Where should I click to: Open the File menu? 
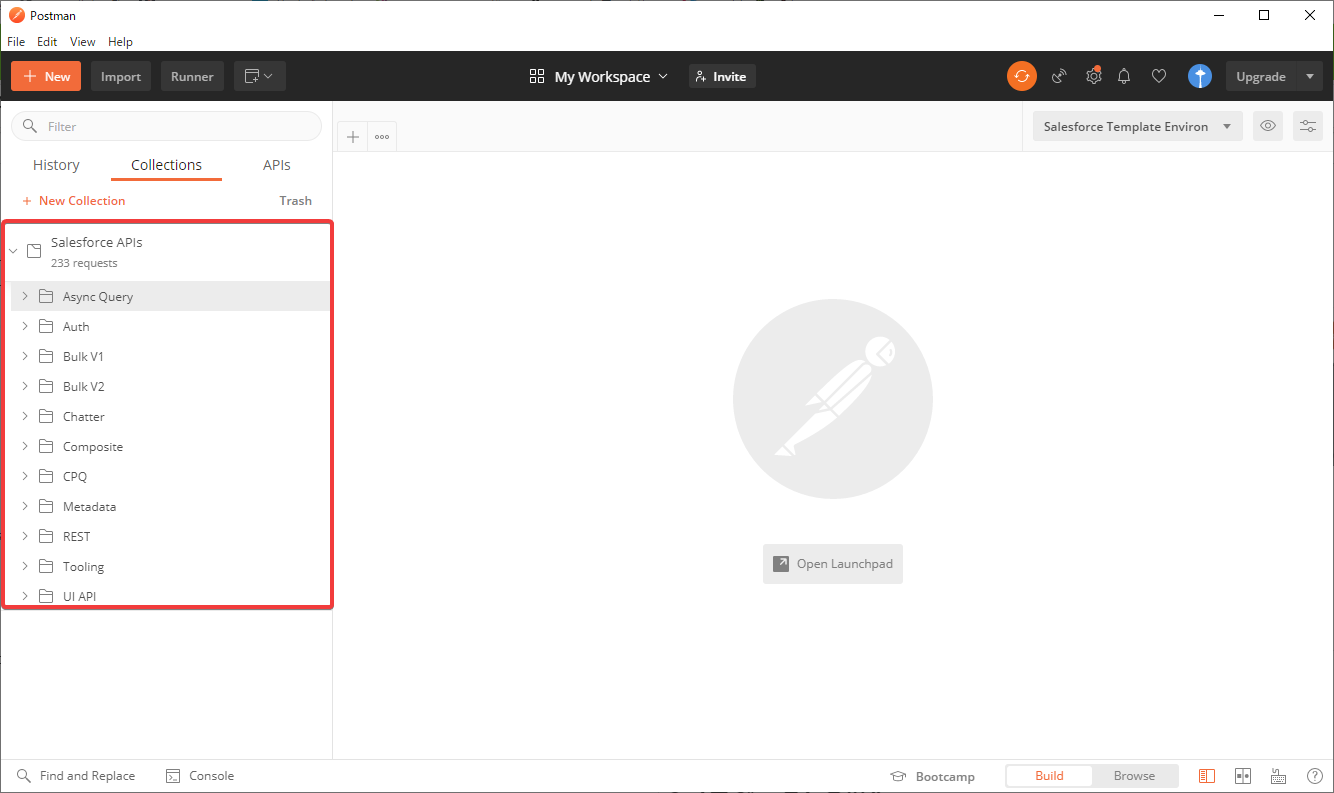(16, 42)
